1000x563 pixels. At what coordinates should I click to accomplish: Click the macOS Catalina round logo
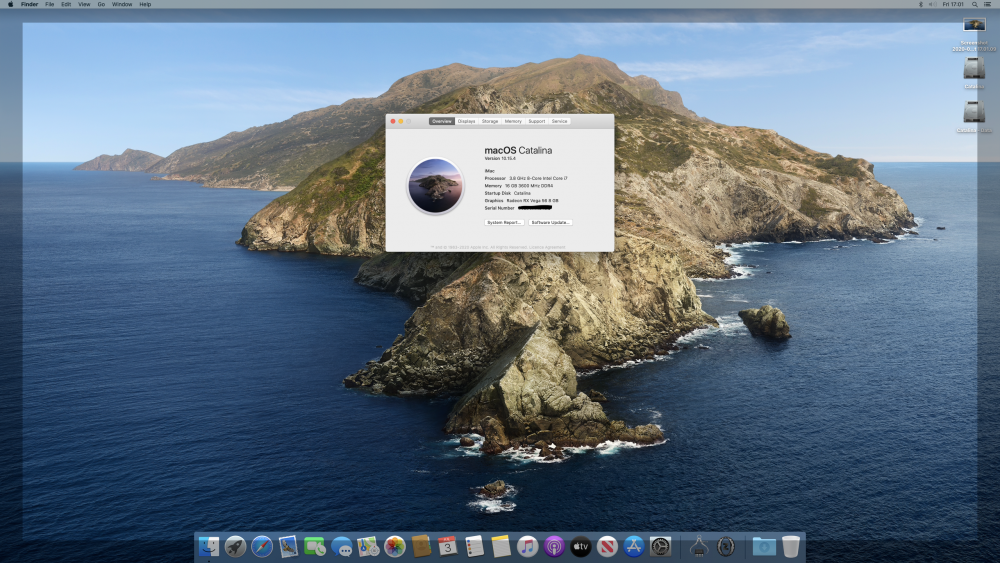(436, 186)
